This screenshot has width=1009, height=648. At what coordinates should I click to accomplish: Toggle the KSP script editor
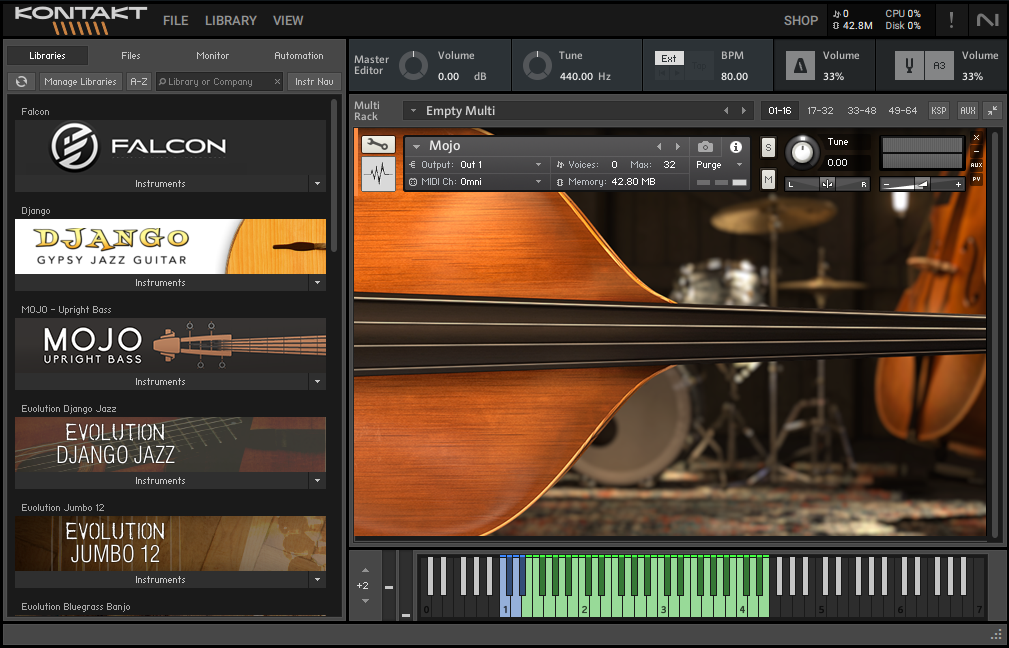click(938, 111)
